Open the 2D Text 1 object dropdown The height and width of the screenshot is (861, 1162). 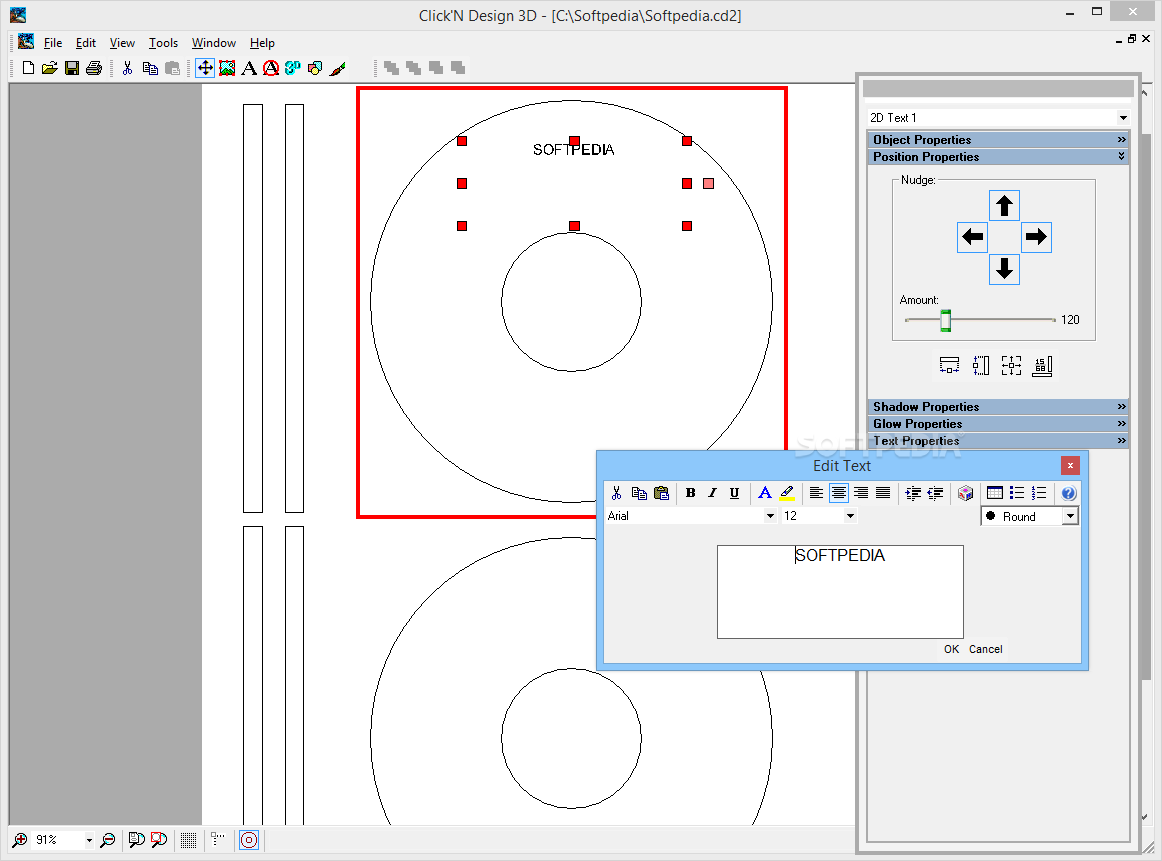(x=1123, y=118)
